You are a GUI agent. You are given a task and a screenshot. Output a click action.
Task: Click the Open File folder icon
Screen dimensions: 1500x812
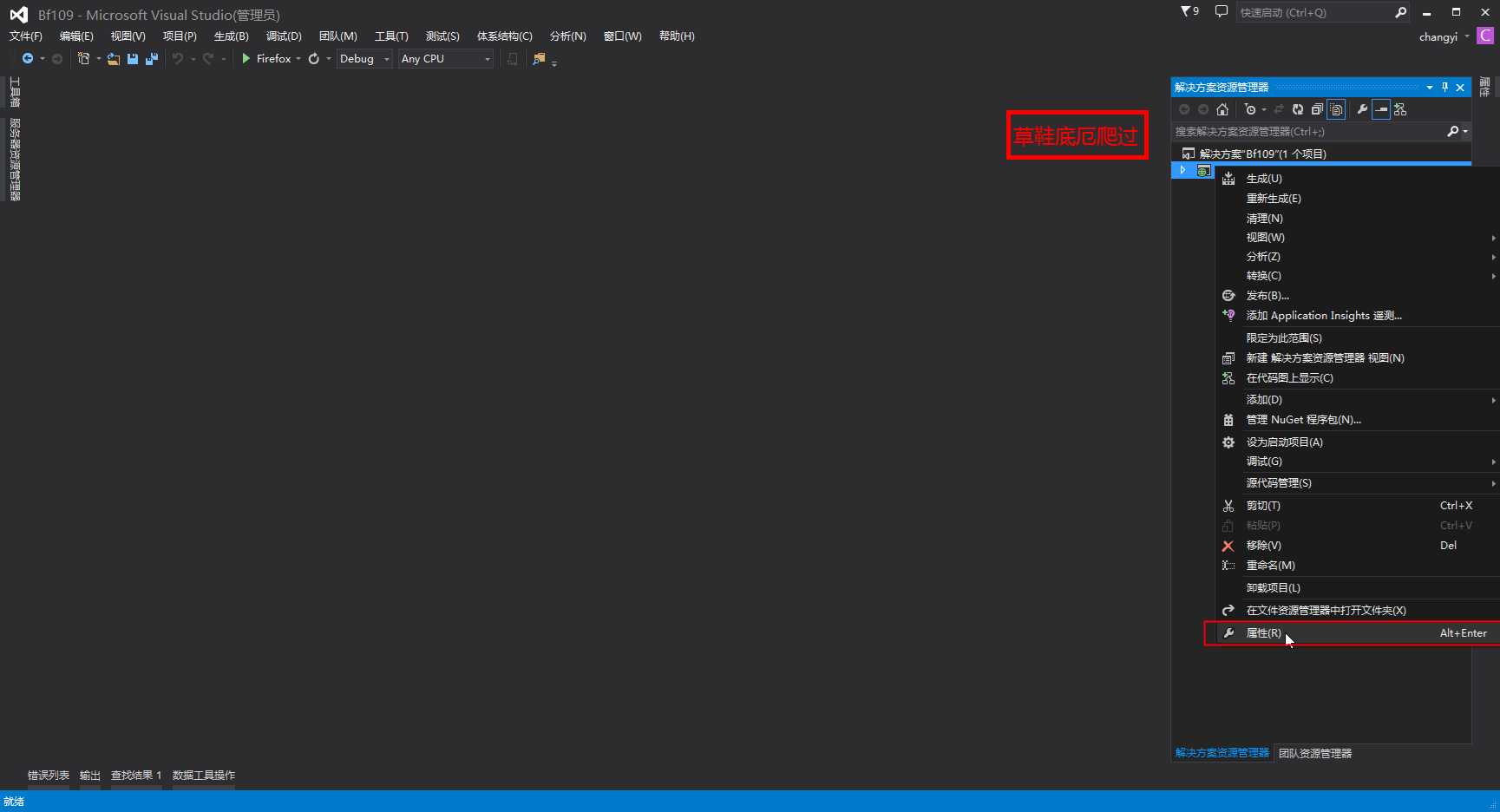pyautogui.click(x=114, y=59)
